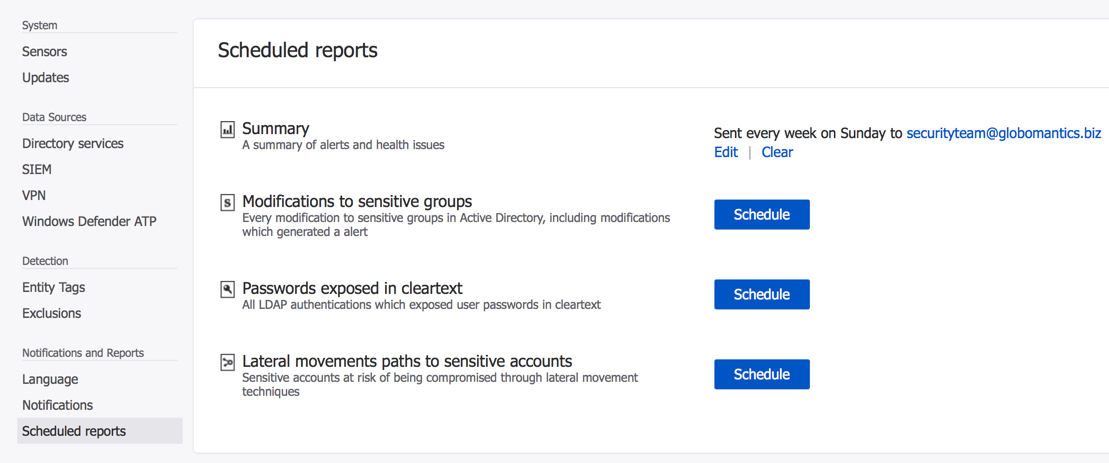Clear the Summary report schedule
Screen dimensions: 1109x463
point(777,152)
